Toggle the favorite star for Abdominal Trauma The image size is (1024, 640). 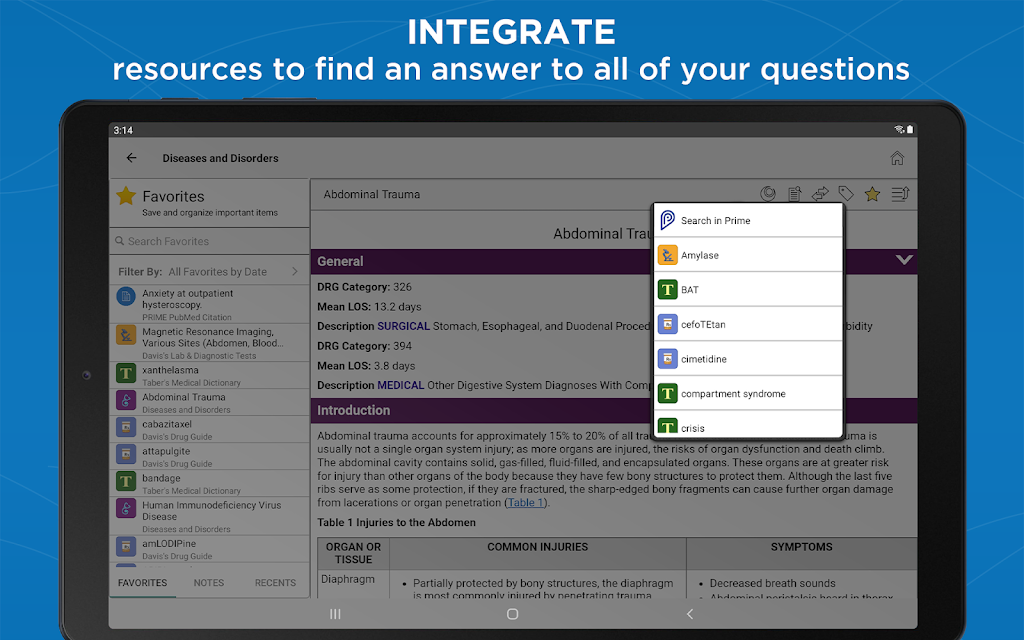coord(872,194)
